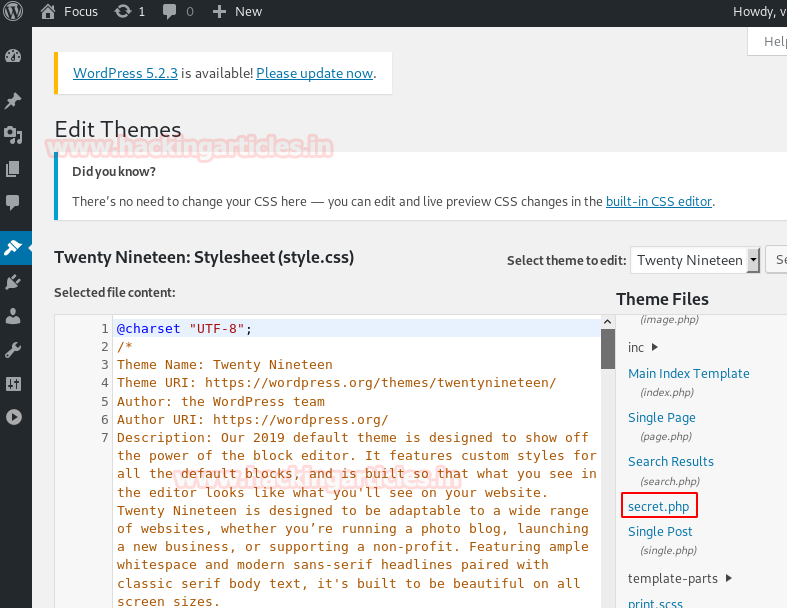Open the Search Results template file
Image resolution: width=787 pixels, height=608 pixels.
671,461
